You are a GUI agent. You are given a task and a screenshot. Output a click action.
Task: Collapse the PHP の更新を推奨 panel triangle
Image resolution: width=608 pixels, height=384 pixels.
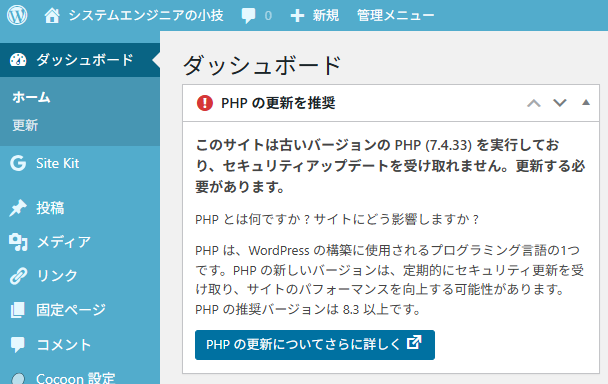point(586,103)
